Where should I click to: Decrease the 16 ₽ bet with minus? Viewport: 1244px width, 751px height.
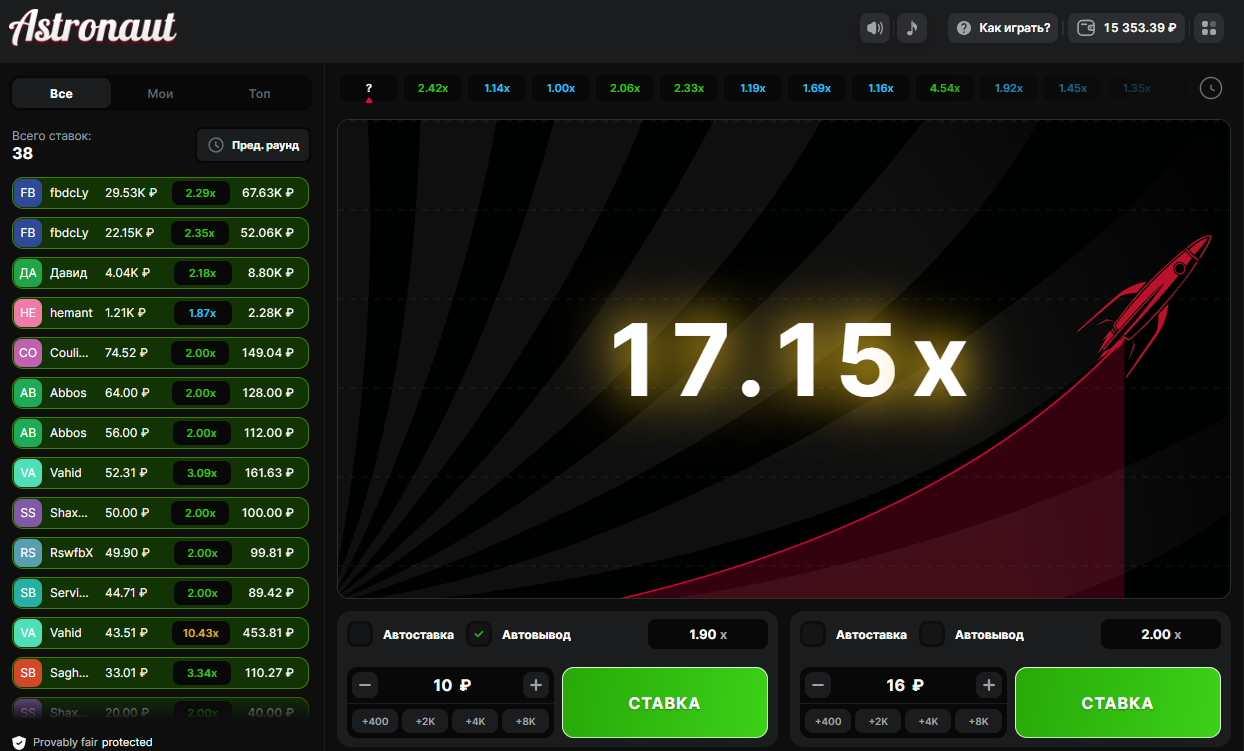pyautogui.click(x=819, y=685)
